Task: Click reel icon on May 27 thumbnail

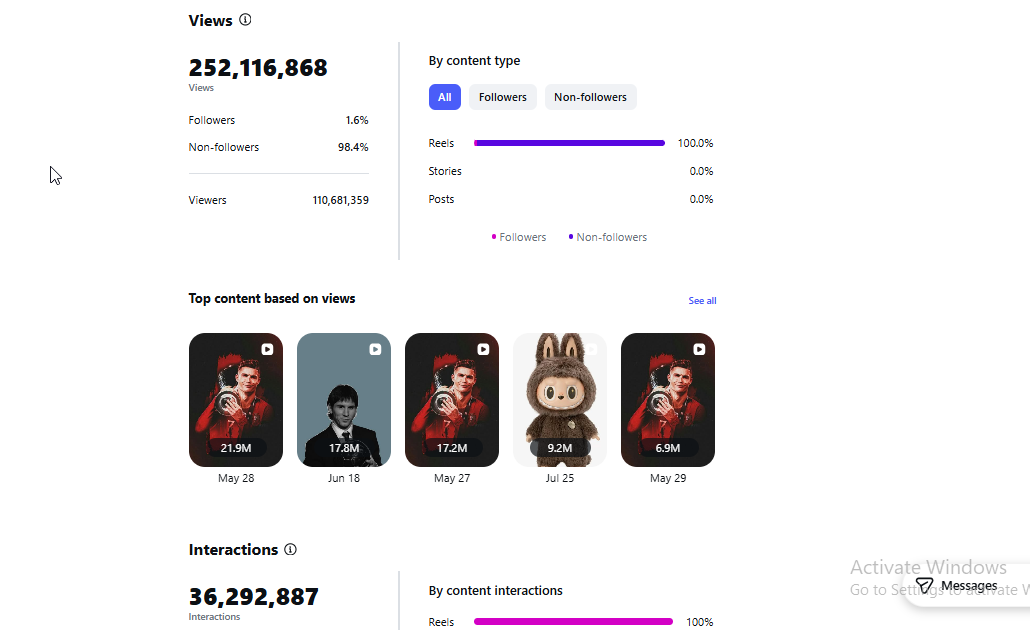Action: [483, 349]
